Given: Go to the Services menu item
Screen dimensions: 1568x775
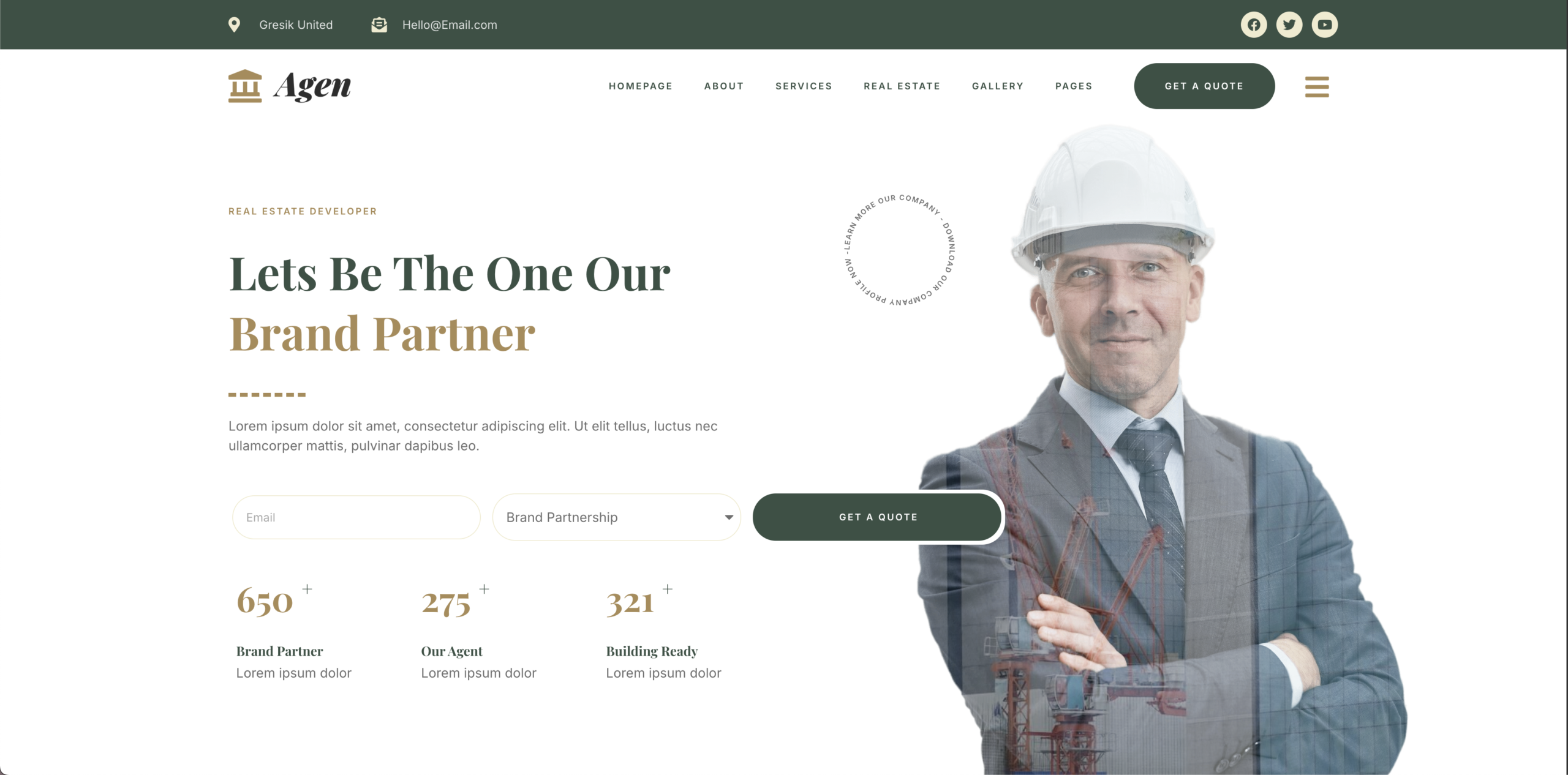Looking at the screenshot, I should [x=804, y=86].
